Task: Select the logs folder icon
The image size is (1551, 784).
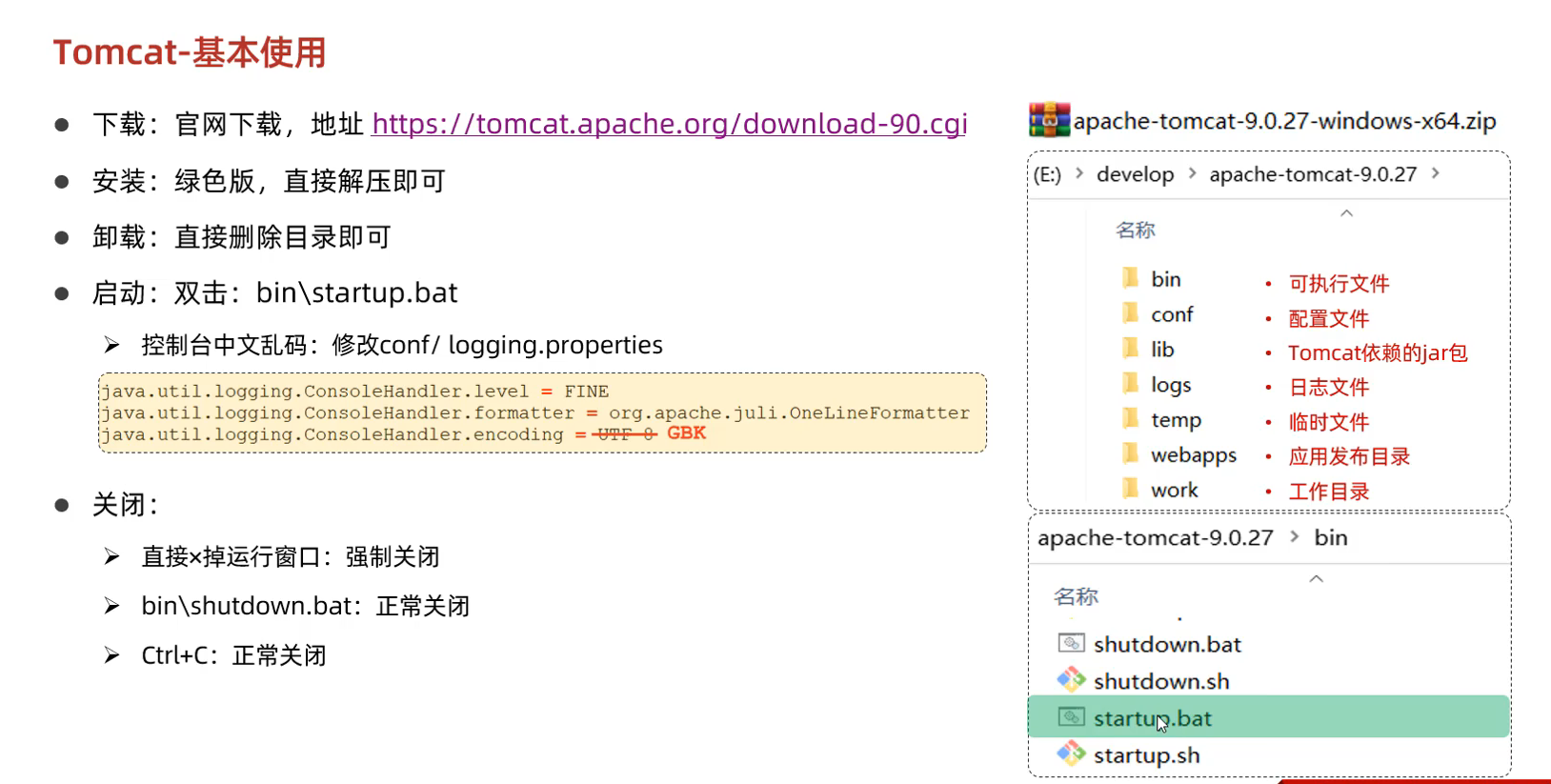Action: (1131, 384)
